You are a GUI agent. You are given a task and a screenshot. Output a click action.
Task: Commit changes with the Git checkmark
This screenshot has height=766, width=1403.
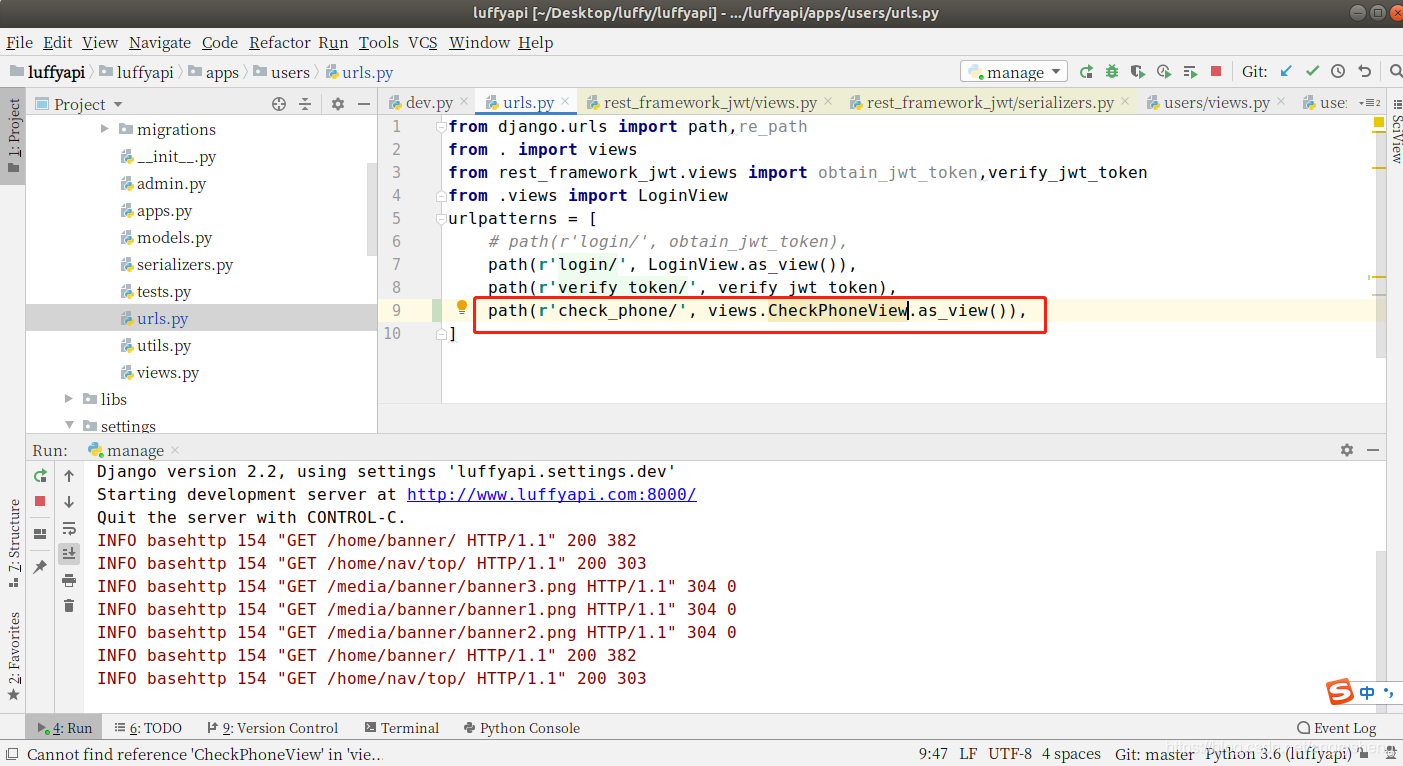(1312, 72)
